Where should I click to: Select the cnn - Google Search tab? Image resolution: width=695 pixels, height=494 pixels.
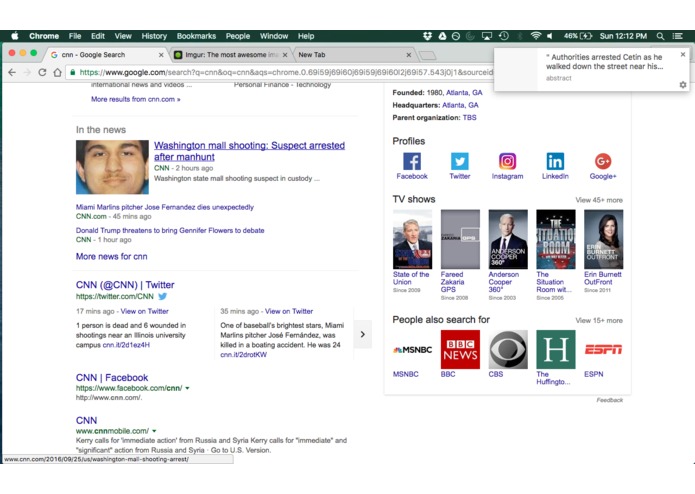[x=106, y=55]
